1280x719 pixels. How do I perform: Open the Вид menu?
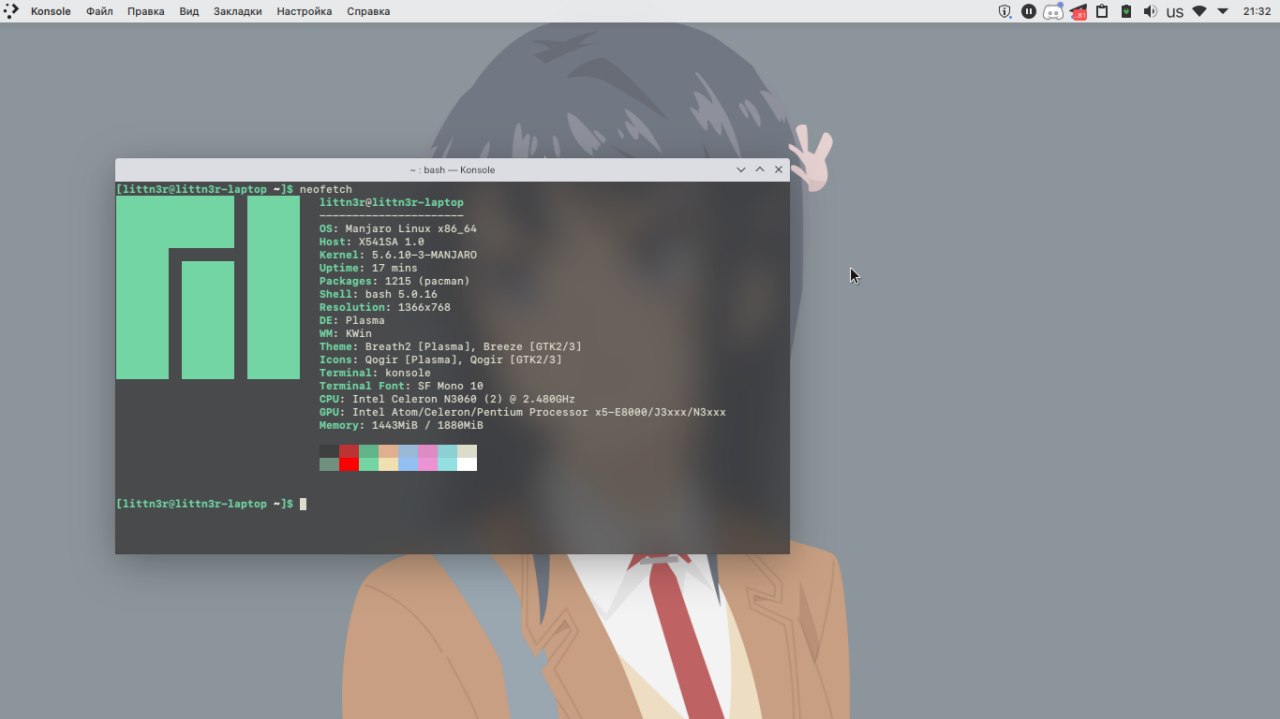(x=189, y=12)
